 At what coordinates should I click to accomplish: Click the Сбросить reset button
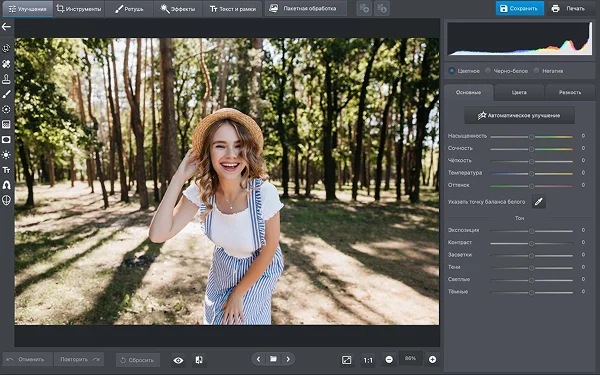pos(137,360)
